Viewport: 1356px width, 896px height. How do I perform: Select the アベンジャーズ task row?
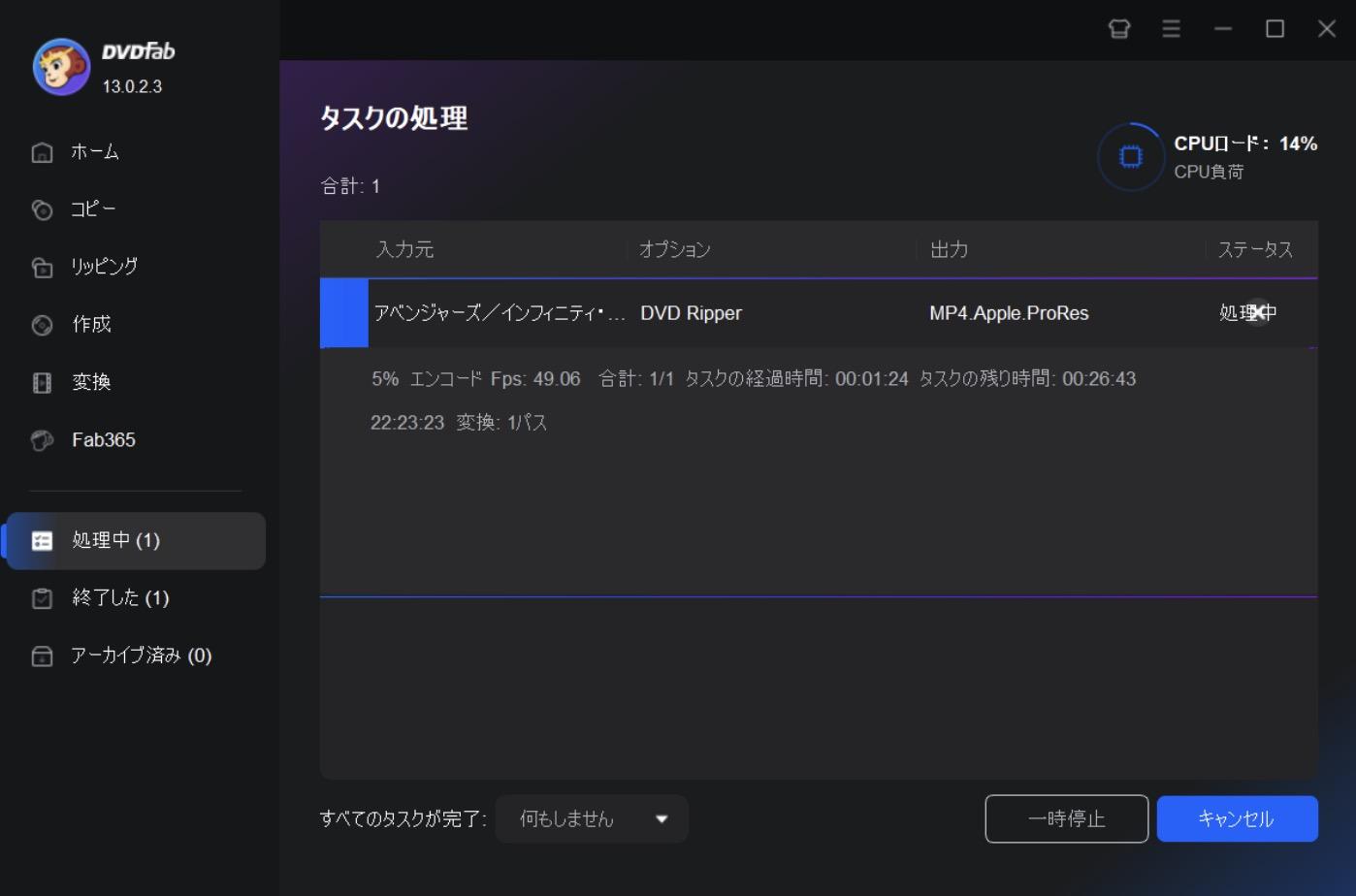click(819, 313)
